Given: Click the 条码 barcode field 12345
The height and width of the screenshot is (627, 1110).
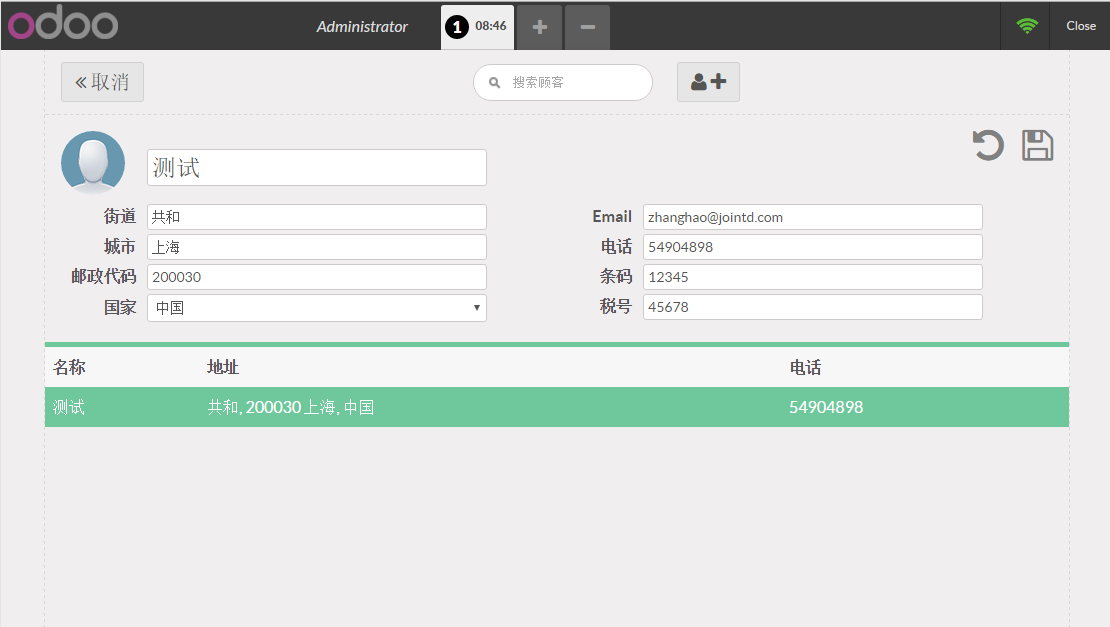Looking at the screenshot, I should click(x=812, y=277).
